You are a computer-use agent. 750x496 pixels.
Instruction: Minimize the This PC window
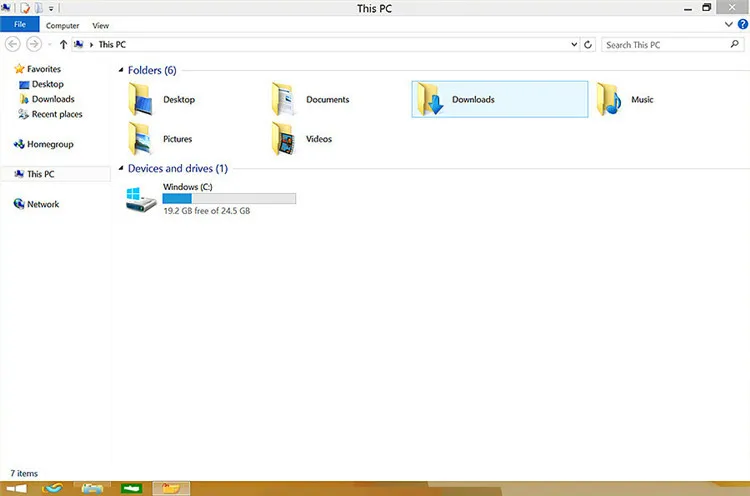click(688, 8)
